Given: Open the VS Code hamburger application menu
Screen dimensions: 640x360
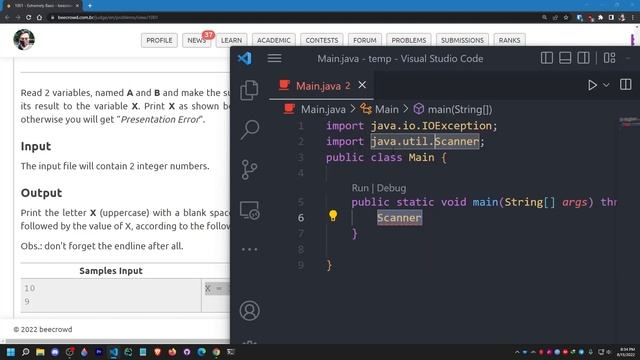Looking at the screenshot, I should (x=274, y=58).
